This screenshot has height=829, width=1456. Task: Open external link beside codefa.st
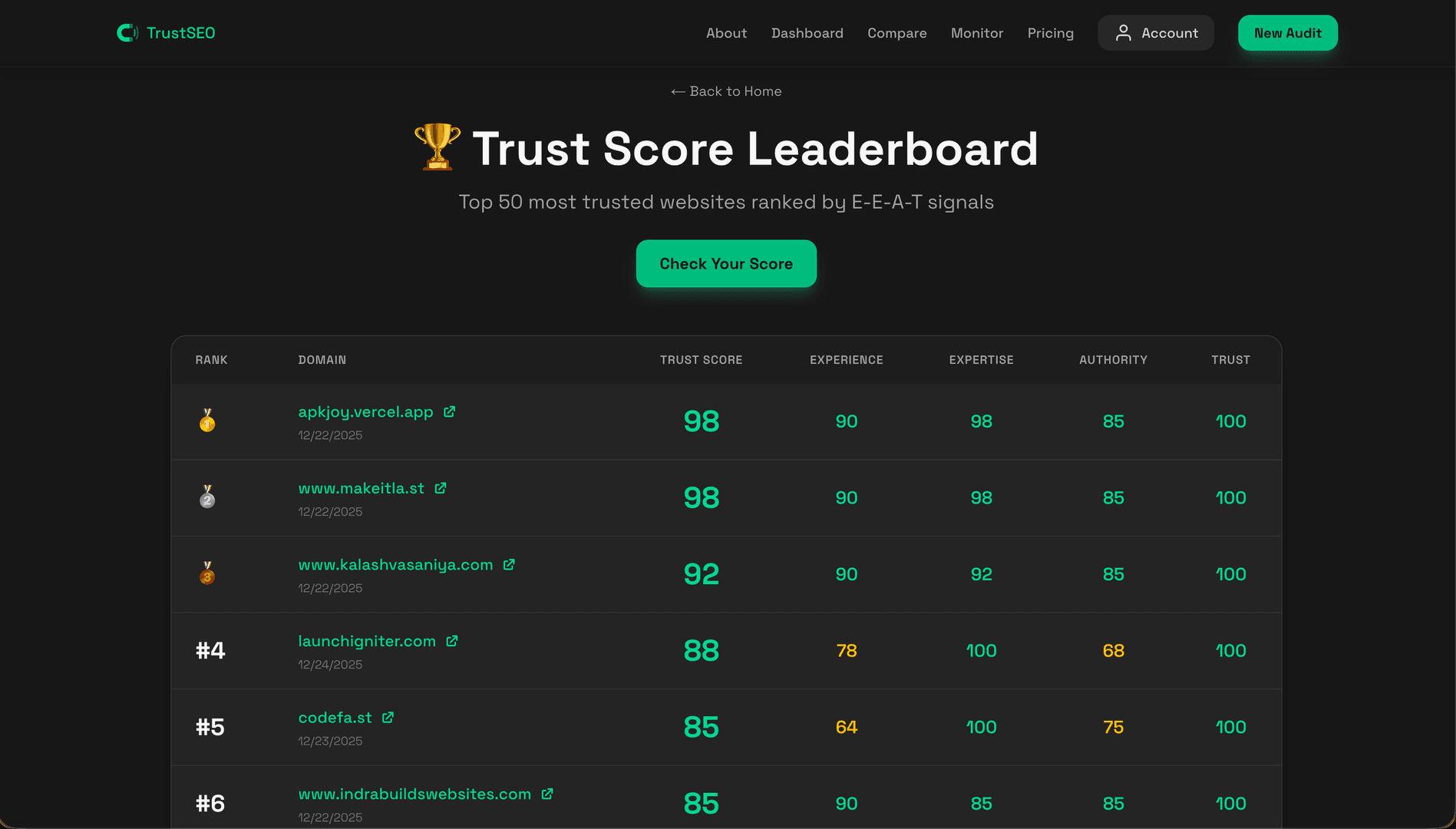[388, 718]
